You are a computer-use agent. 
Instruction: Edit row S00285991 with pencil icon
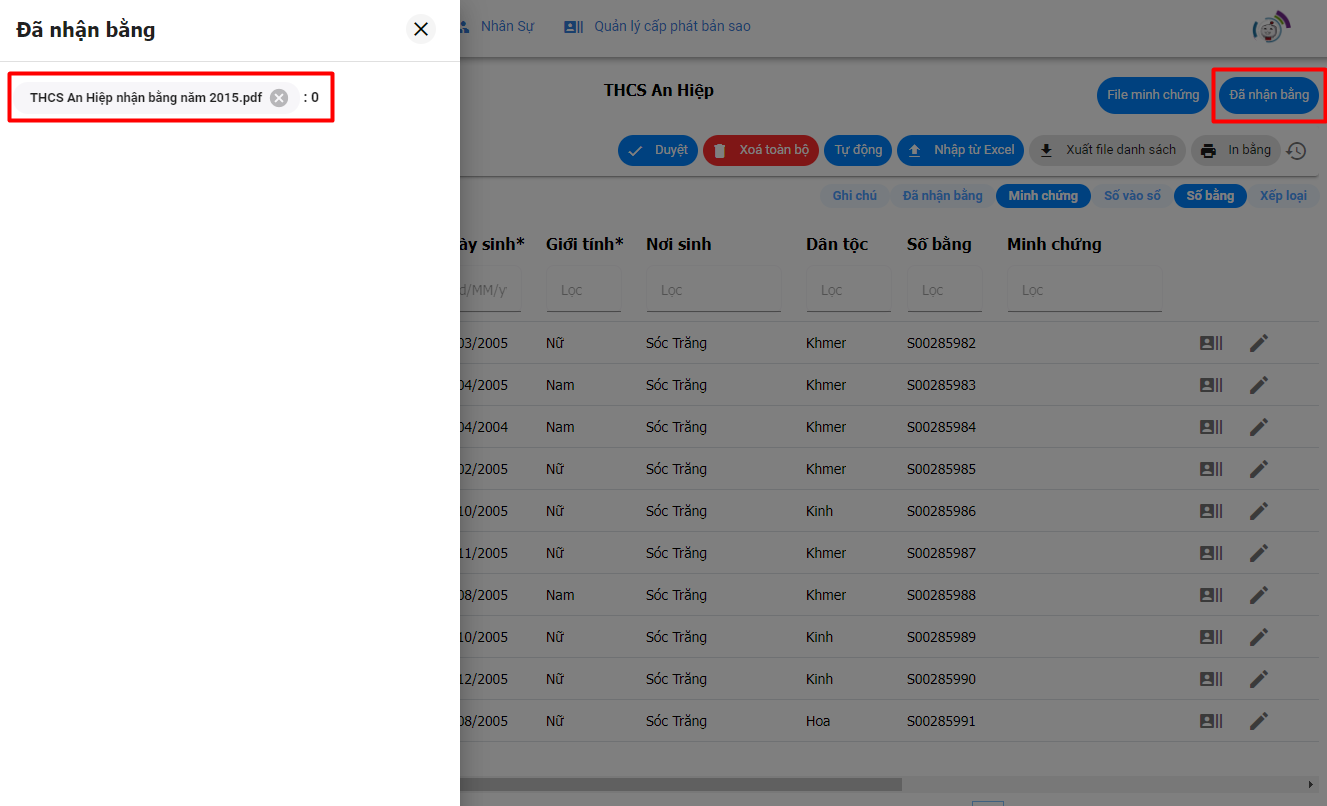[1258, 721]
